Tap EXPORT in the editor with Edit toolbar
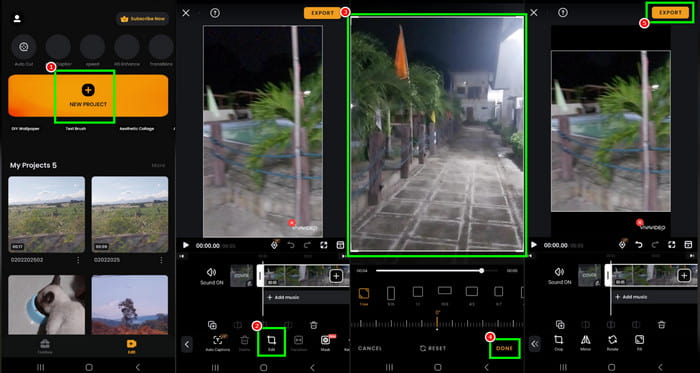The height and width of the screenshot is (373, 700). (x=323, y=13)
